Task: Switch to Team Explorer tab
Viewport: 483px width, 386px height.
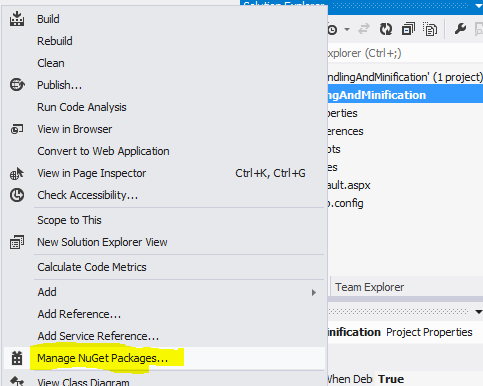Action: pyautogui.click(x=369, y=287)
